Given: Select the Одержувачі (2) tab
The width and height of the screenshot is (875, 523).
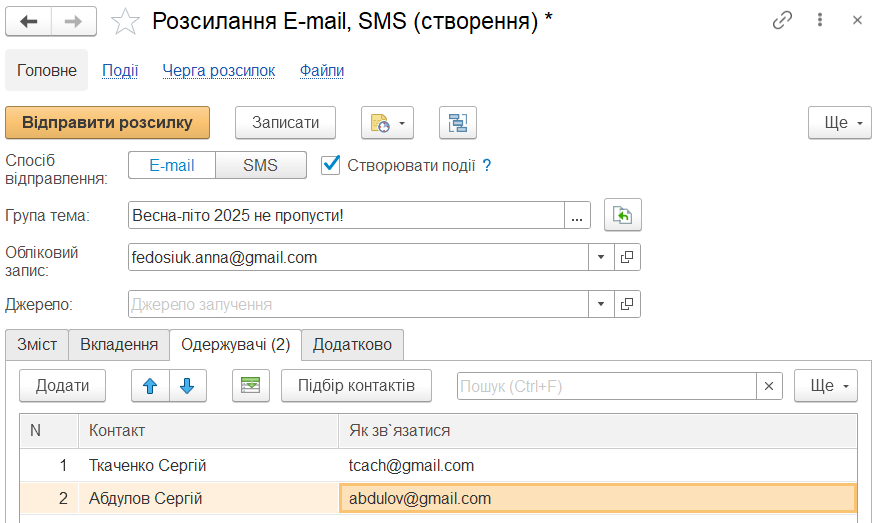Looking at the screenshot, I should coord(235,344).
